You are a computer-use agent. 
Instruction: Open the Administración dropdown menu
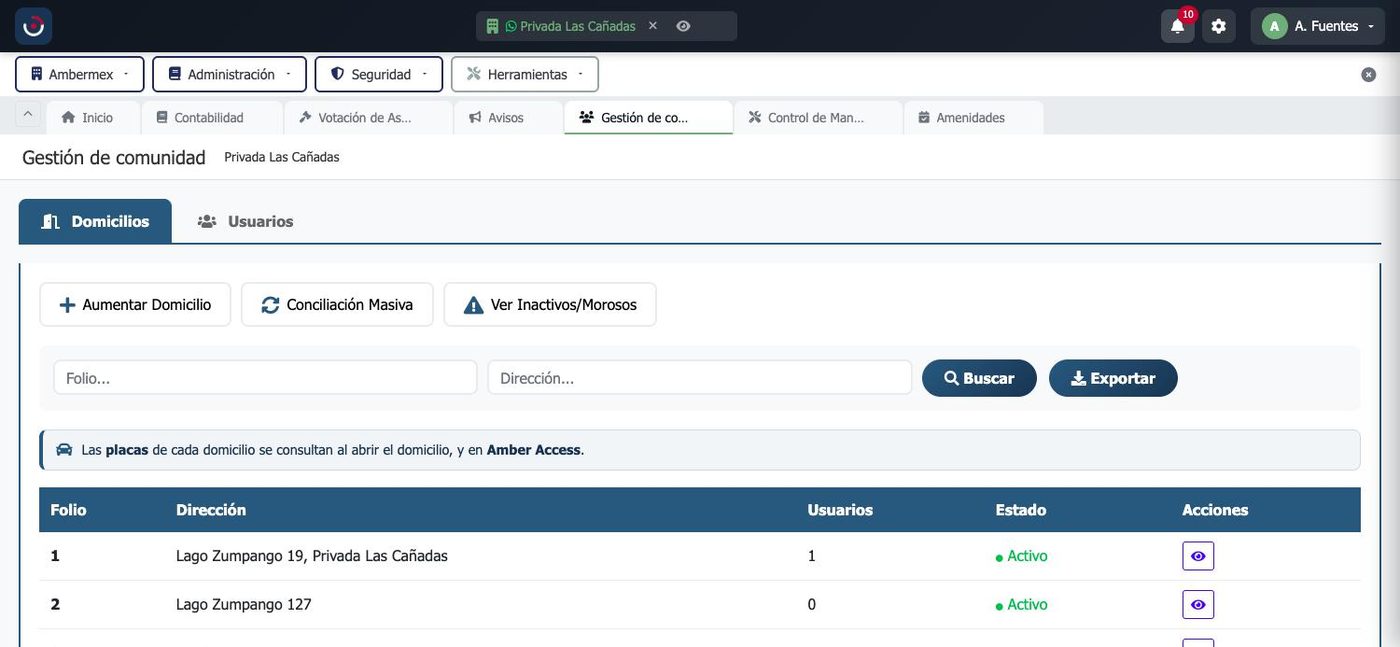[x=229, y=74]
